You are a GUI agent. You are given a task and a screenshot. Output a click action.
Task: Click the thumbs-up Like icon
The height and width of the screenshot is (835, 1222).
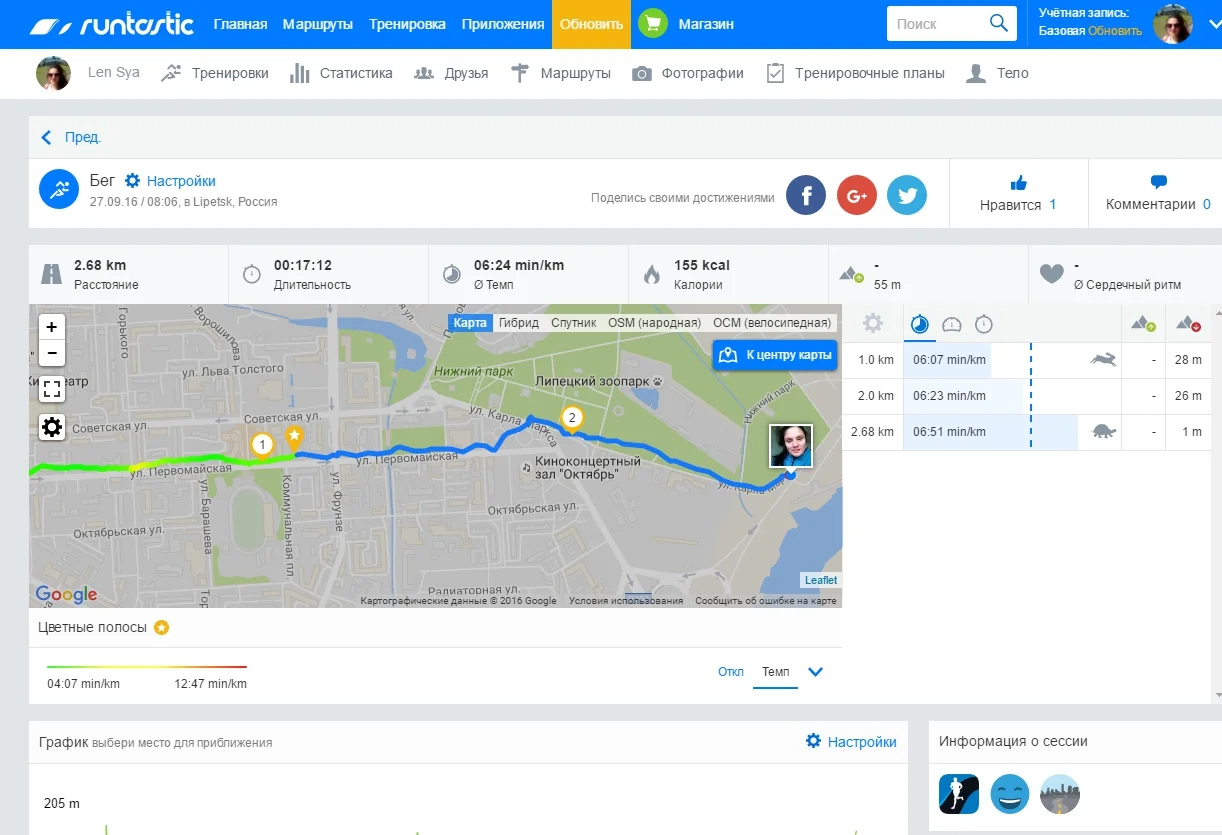point(1018,183)
